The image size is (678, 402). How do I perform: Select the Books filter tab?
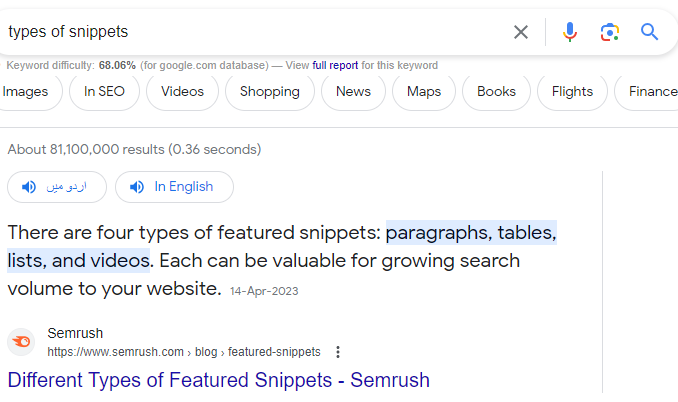tap(496, 92)
